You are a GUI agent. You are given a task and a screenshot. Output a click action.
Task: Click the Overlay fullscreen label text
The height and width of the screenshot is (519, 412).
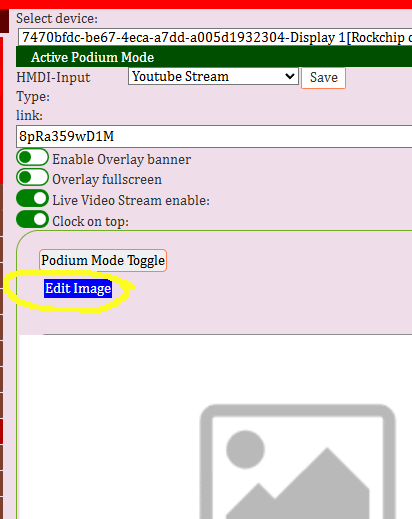point(107,179)
